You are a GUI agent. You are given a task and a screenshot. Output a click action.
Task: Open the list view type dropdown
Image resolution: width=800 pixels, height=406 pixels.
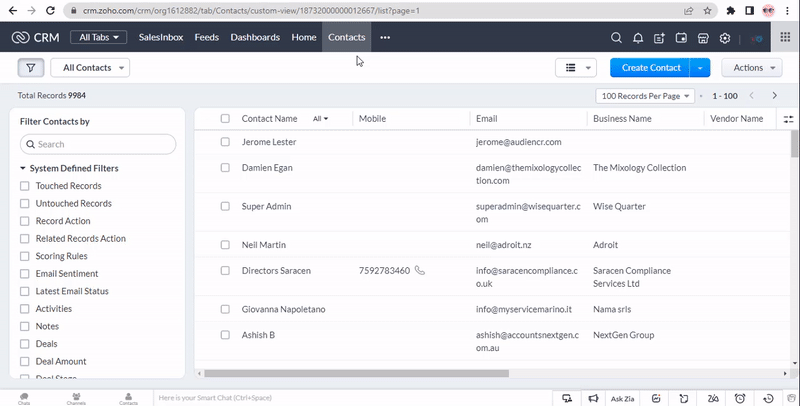[x=576, y=68]
